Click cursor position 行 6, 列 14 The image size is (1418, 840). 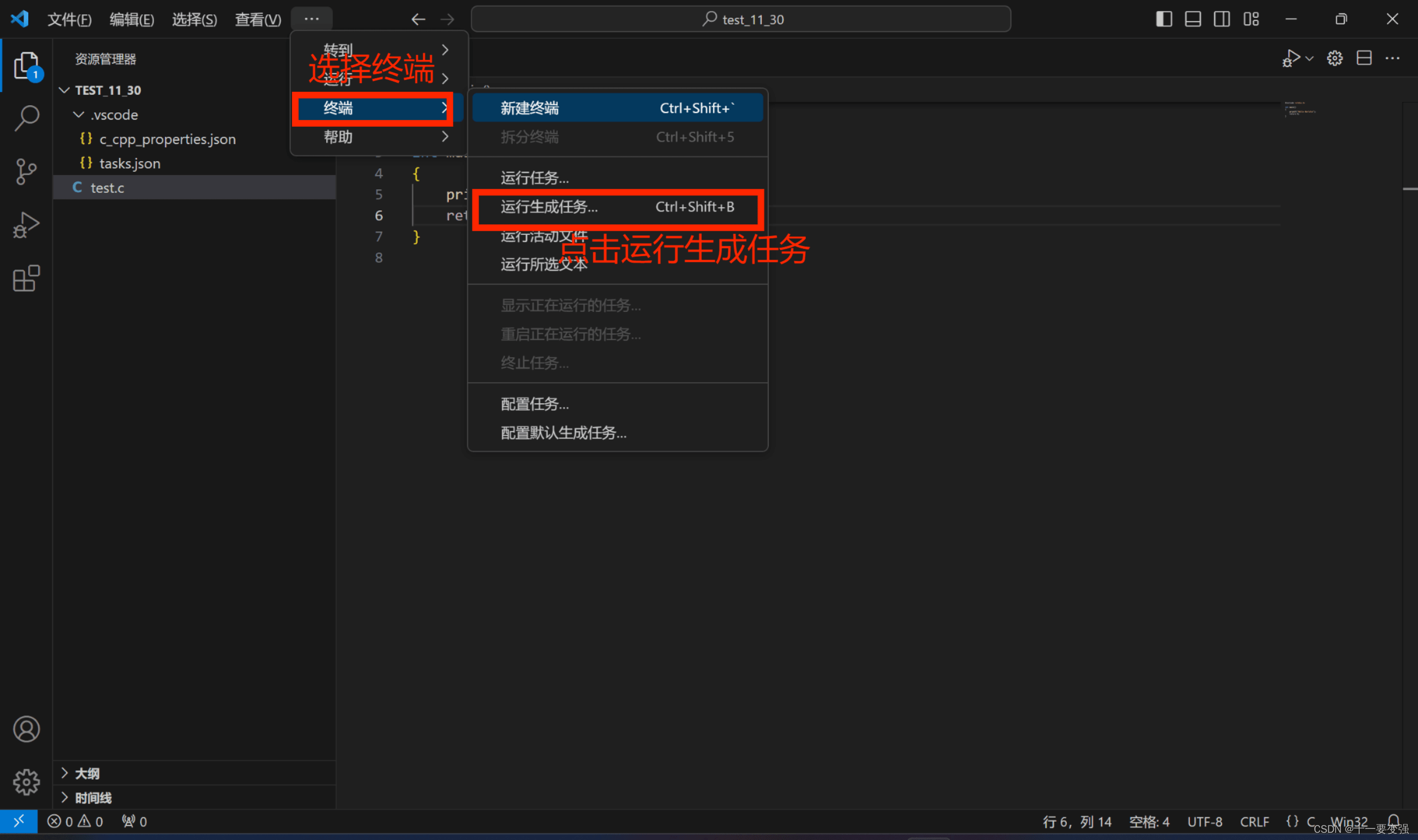pos(1077,821)
